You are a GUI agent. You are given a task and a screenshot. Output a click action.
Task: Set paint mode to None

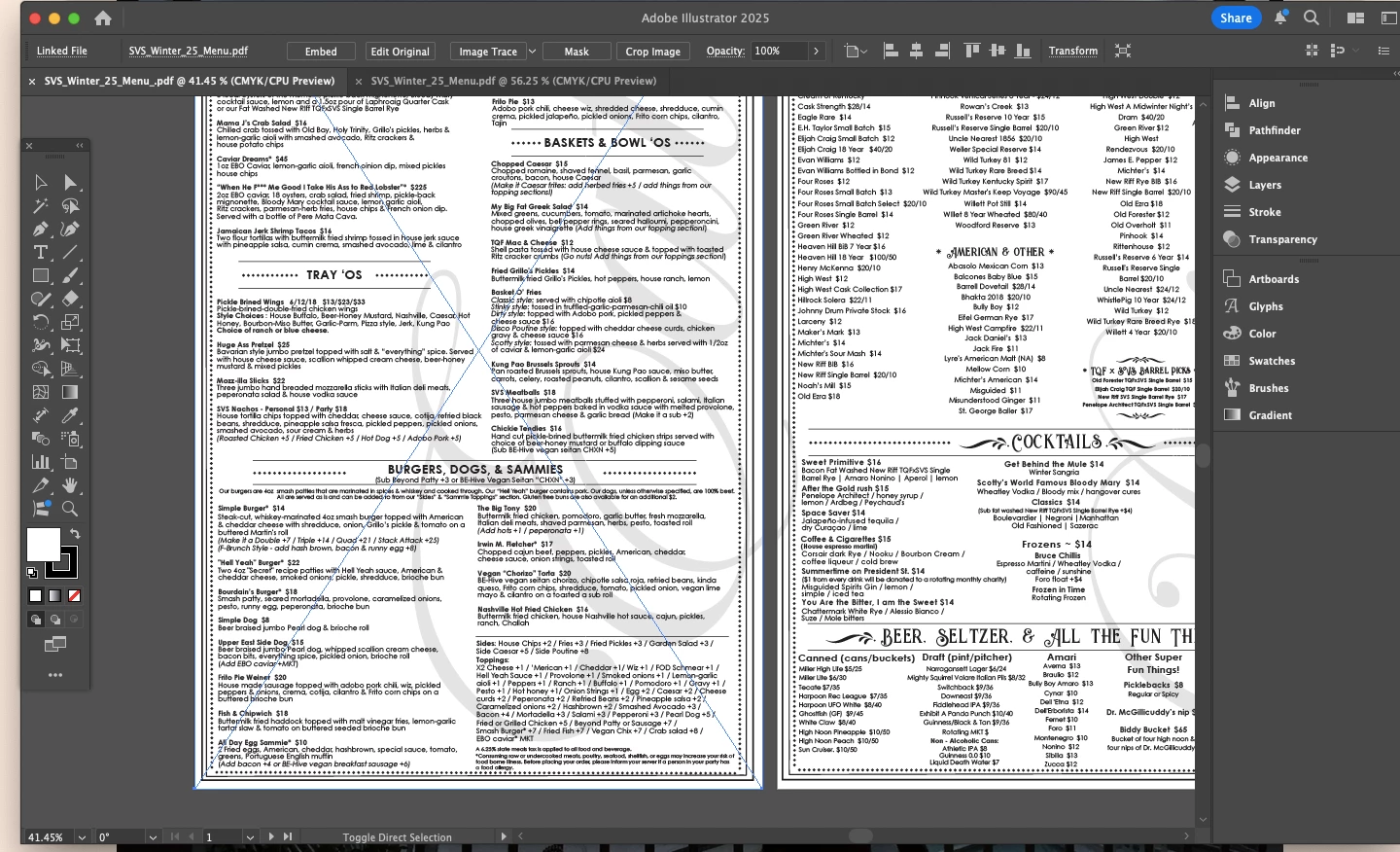pos(74,595)
